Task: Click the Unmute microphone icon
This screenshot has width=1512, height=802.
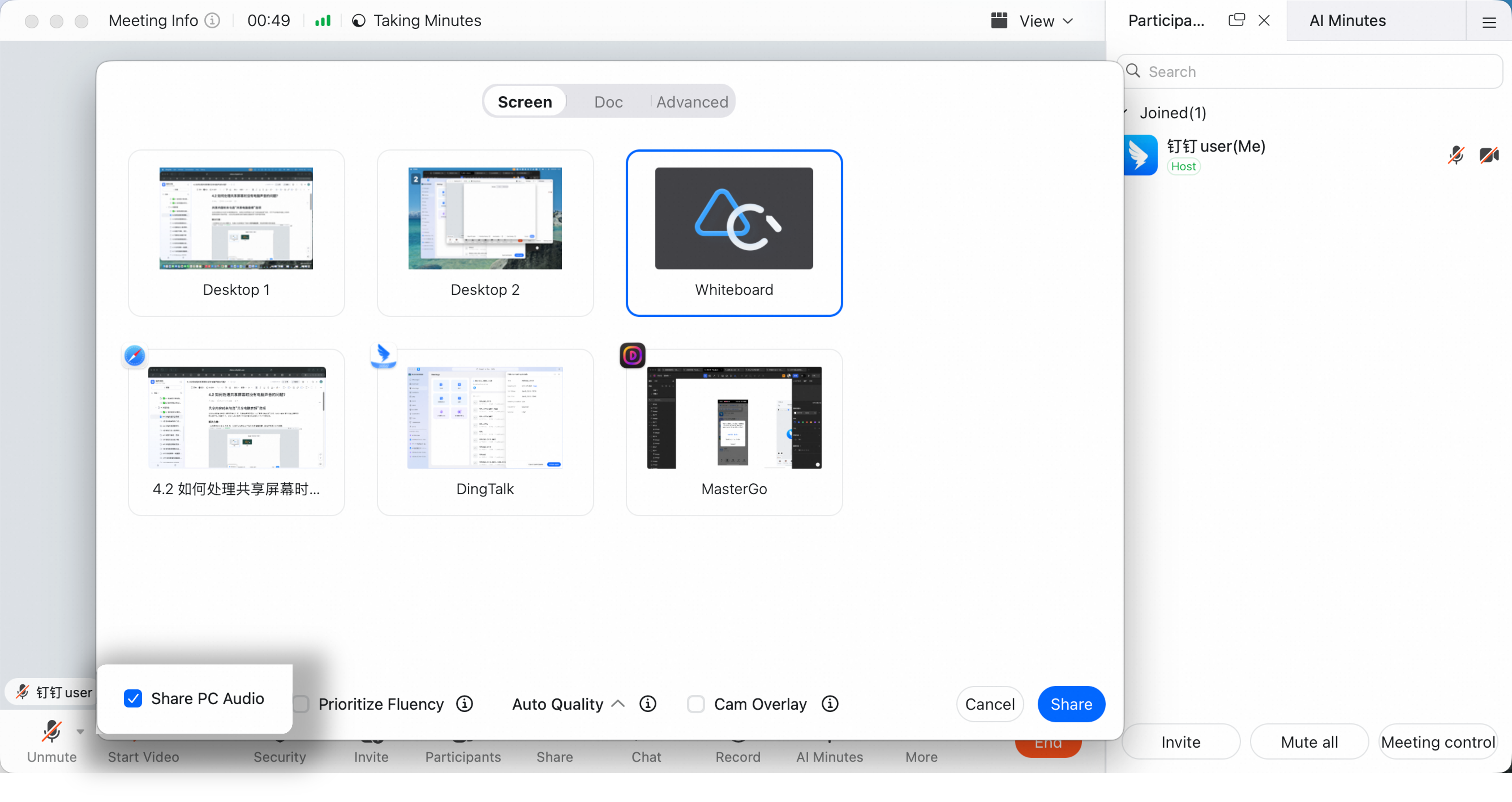Action: click(52, 731)
